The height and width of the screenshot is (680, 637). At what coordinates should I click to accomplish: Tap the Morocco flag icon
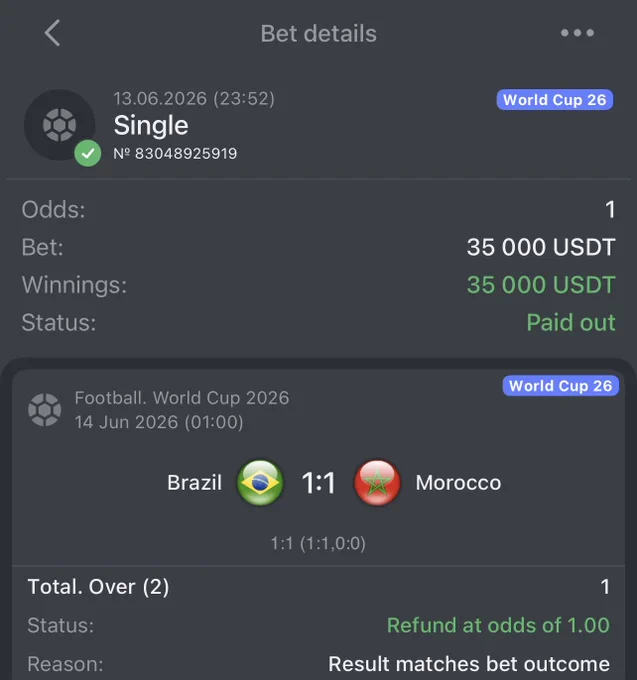377,483
